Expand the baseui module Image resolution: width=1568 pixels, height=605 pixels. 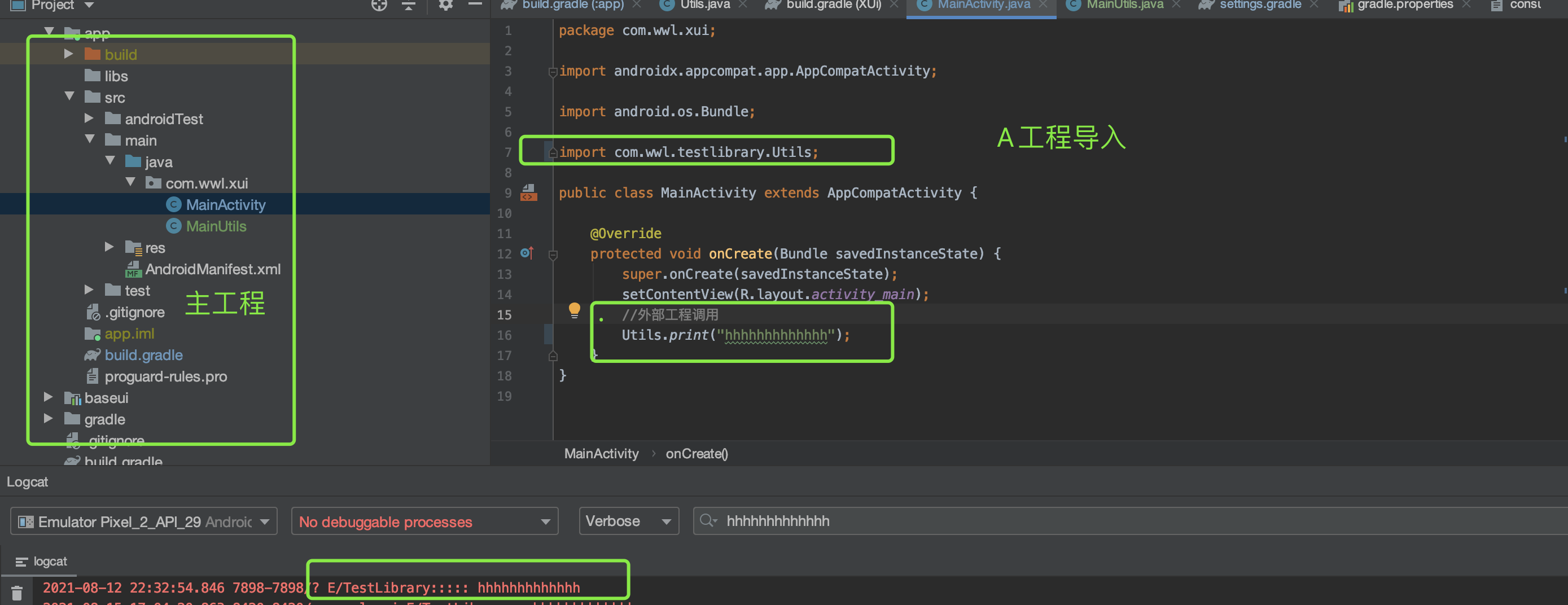tap(48, 397)
